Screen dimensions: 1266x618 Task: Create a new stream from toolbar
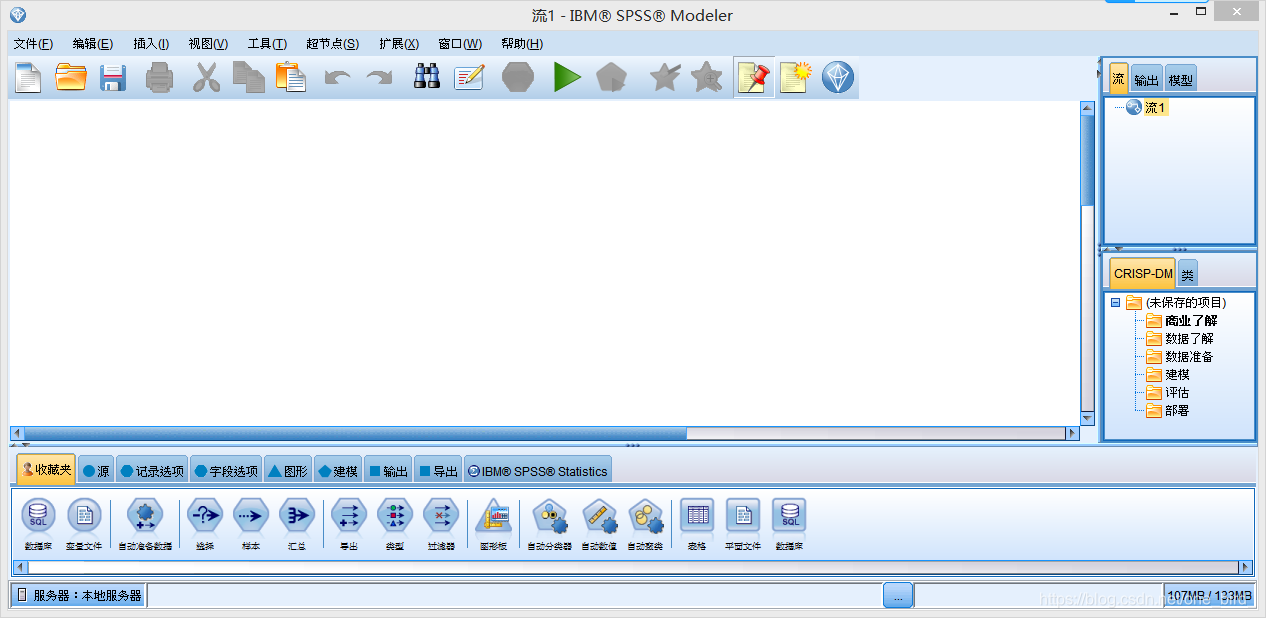(28, 77)
